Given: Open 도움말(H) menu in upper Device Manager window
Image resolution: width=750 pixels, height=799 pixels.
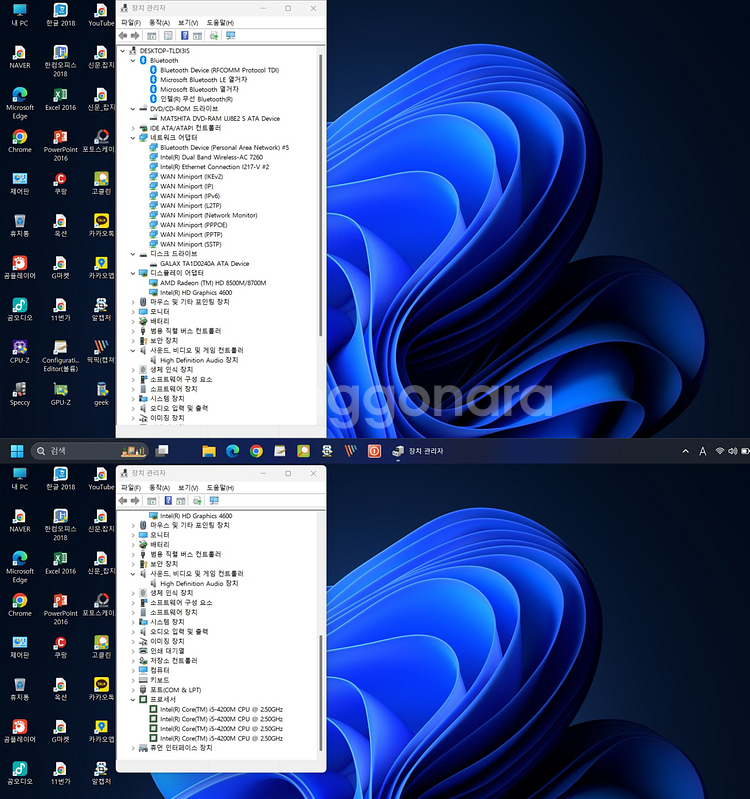Looking at the screenshot, I should point(220,22).
